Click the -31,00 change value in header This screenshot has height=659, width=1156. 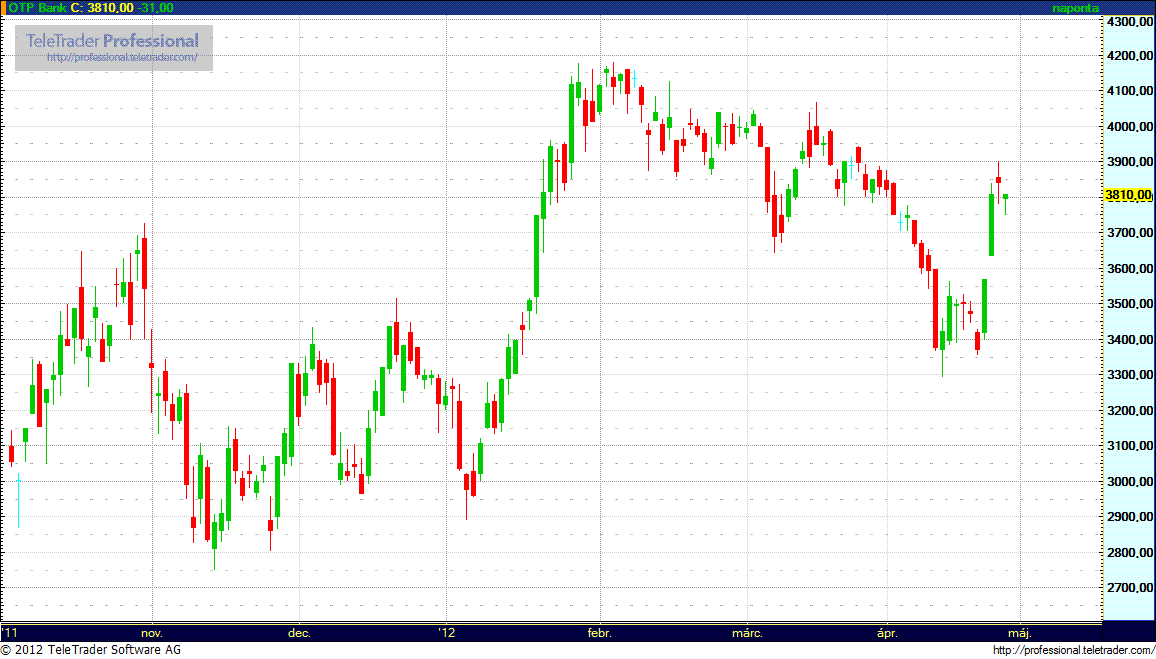coord(155,7)
